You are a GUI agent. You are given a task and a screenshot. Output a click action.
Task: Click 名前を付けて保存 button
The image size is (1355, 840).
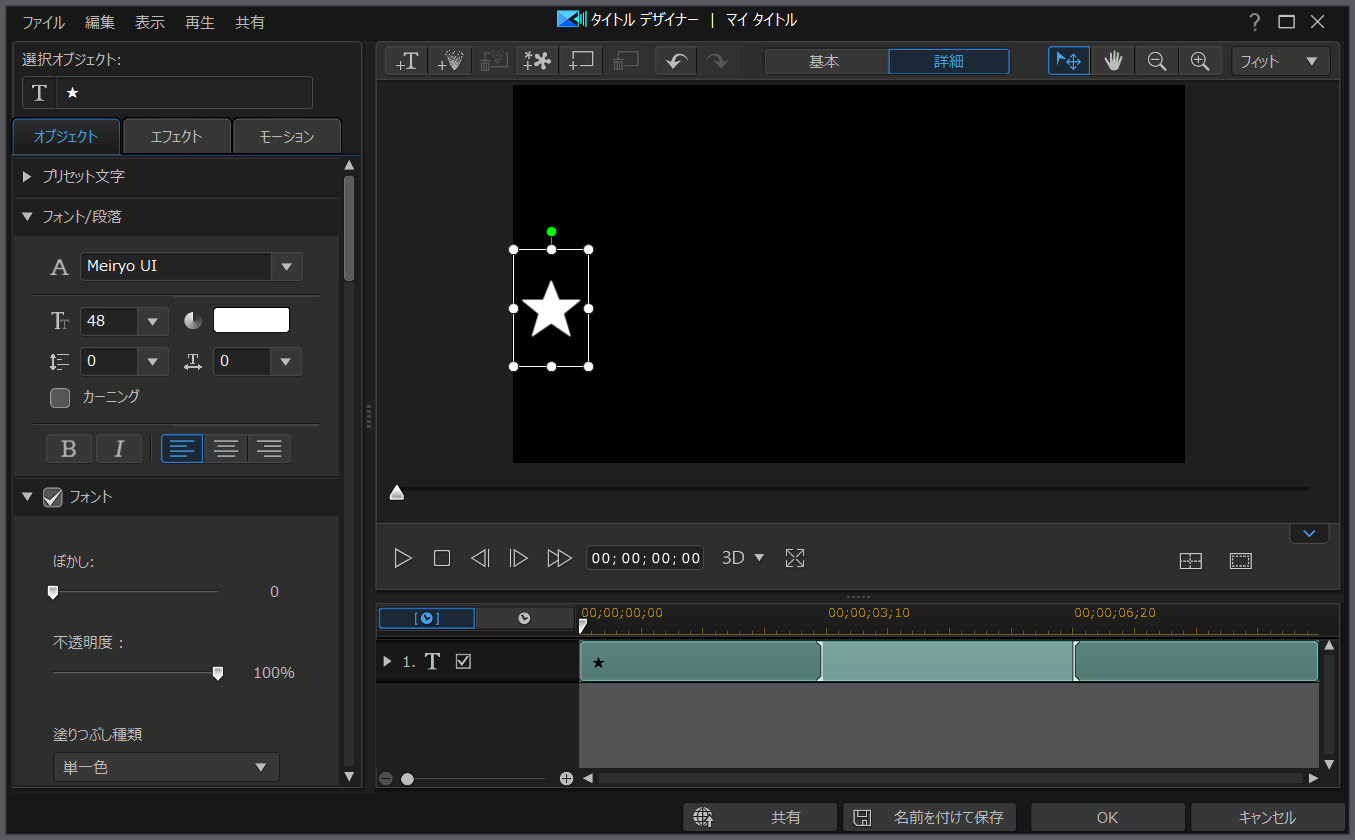click(930, 817)
